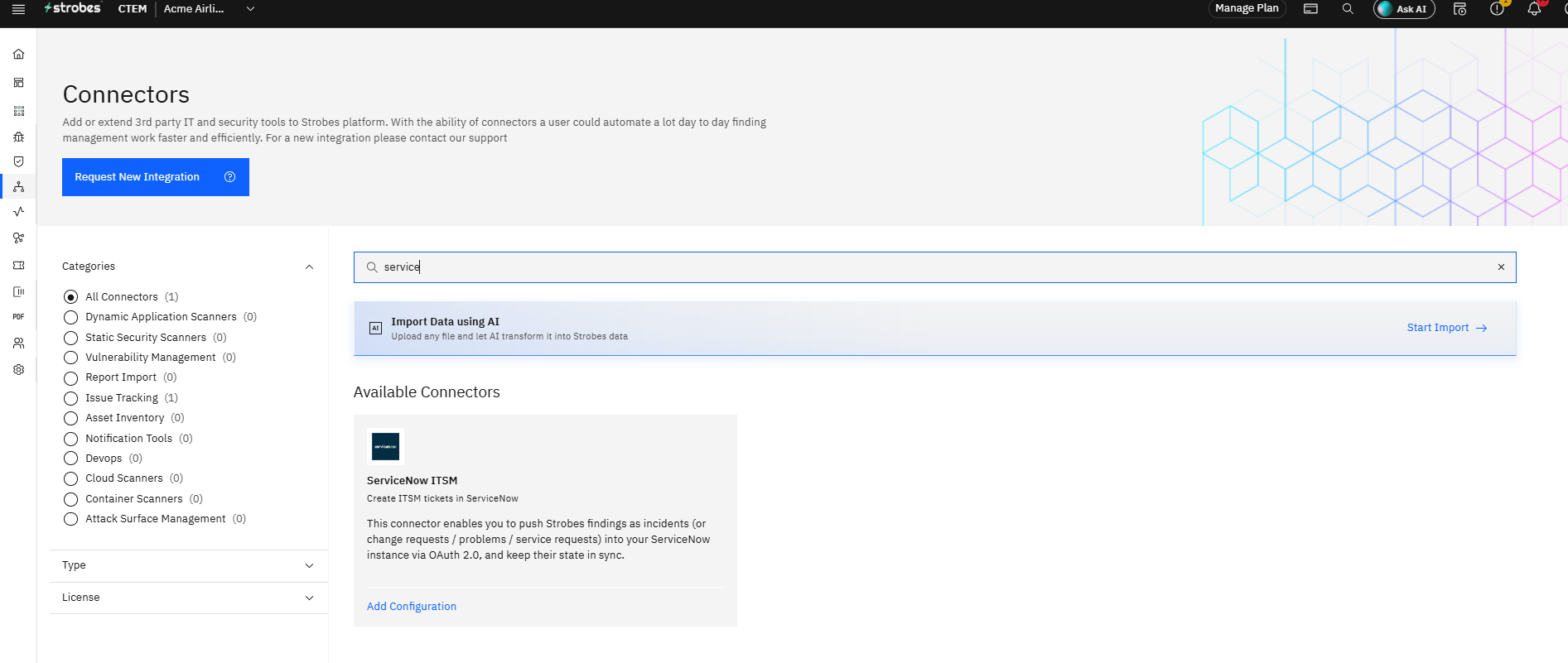This screenshot has height=663, width=1568.
Task: Open the bug findings icon in the sidebar
Action: coord(18,137)
